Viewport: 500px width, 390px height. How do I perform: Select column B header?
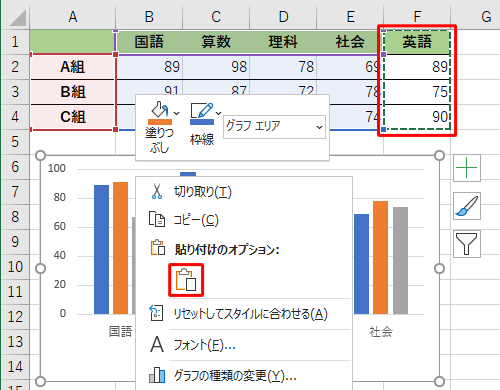(x=149, y=17)
